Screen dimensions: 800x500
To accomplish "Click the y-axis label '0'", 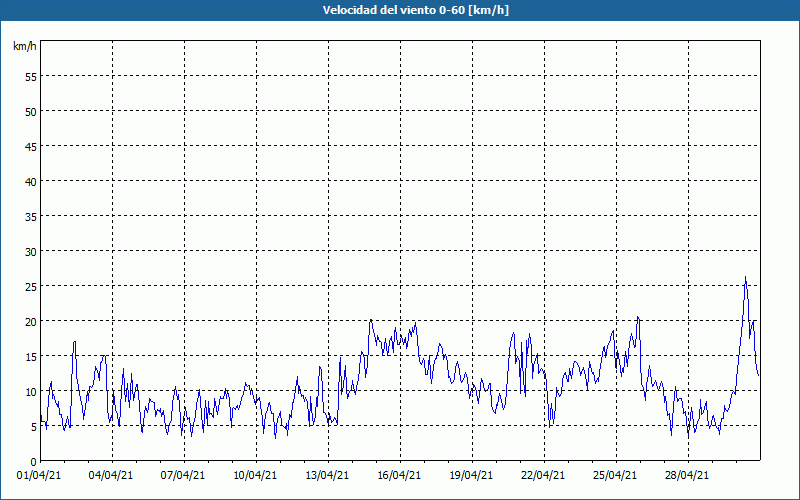I will [34, 462].
